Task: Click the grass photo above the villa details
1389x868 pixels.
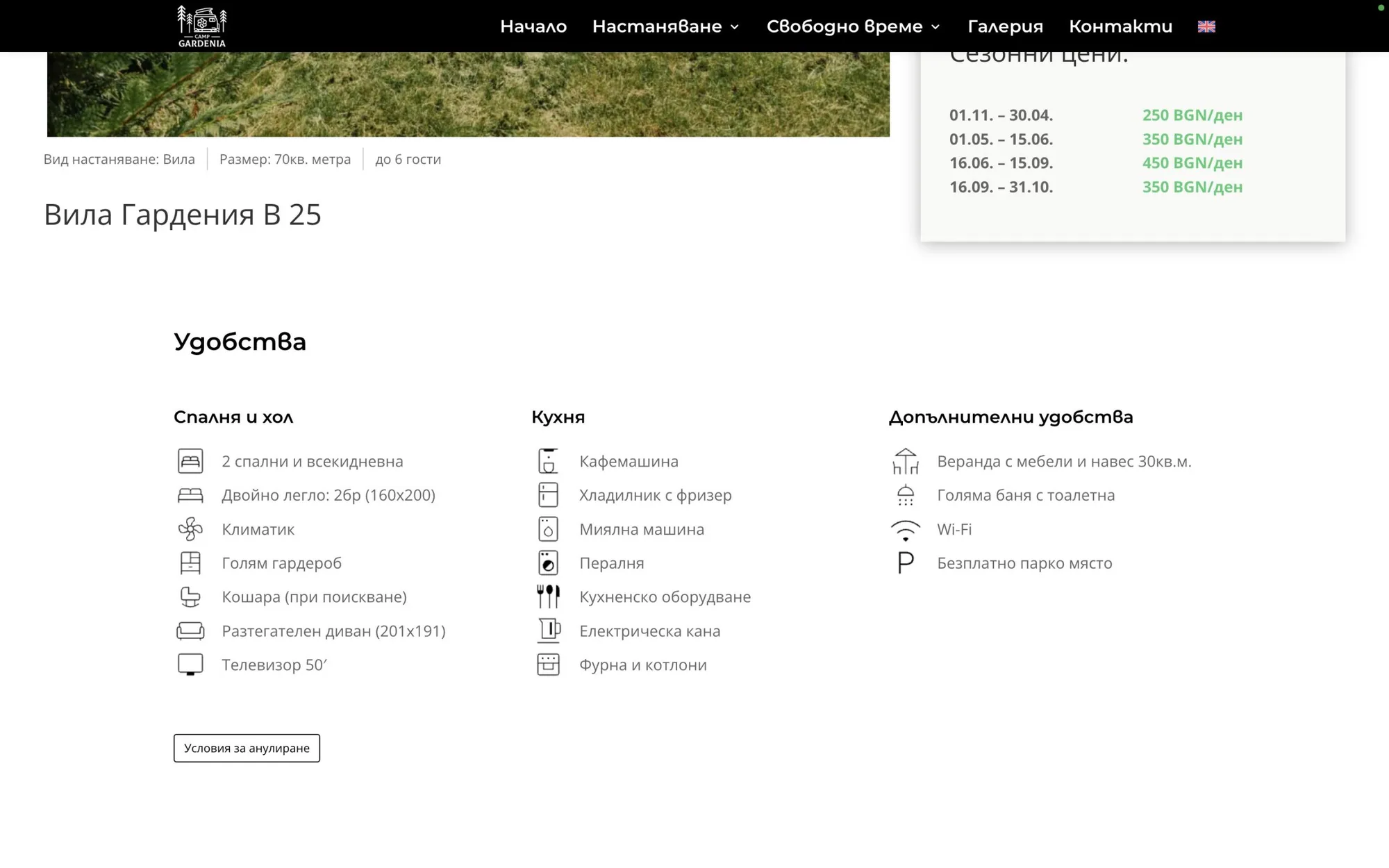Action: [x=468, y=94]
